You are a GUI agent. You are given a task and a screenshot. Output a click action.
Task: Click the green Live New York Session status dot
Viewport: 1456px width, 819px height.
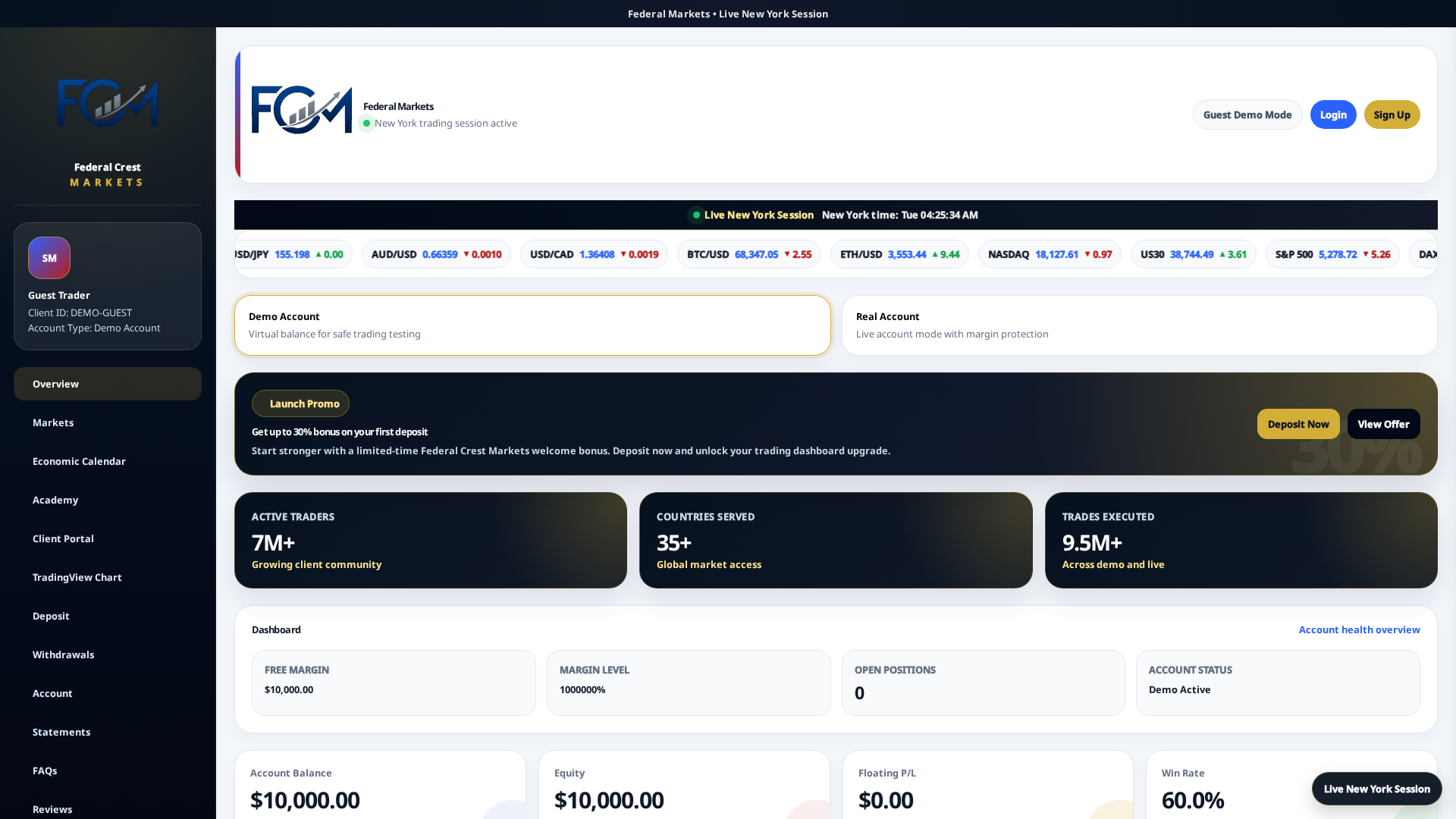(x=696, y=215)
